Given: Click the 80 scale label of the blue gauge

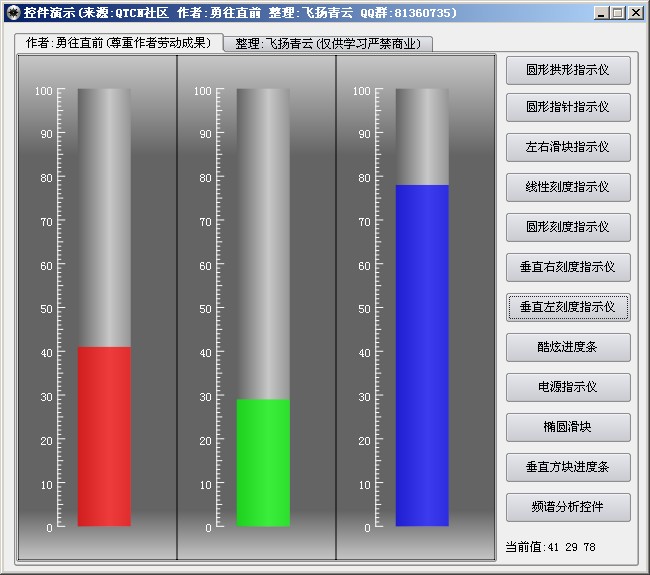Looking at the screenshot, I should [364, 178].
